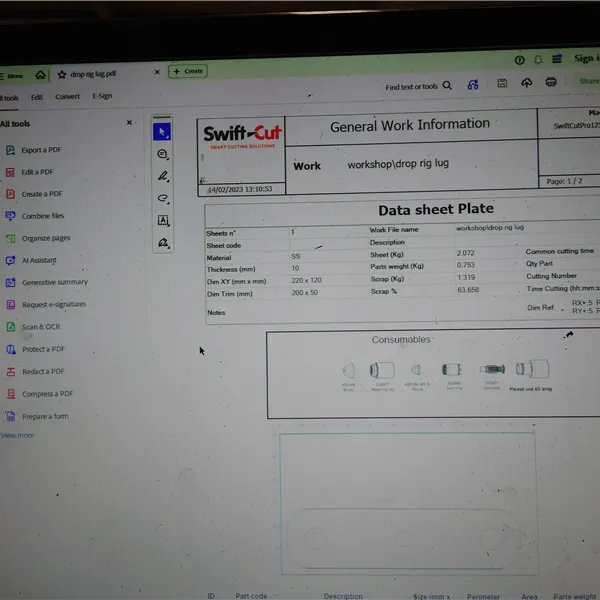600x600 pixels.
Task: Open the Generative summary tool
Action: click(47, 282)
